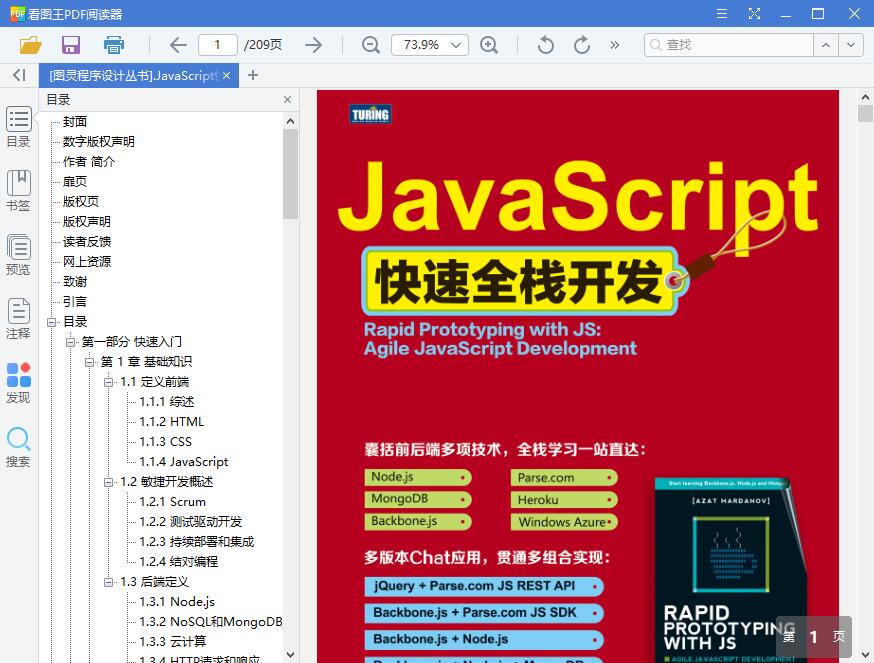Image resolution: width=874 pixels, height=663 pixels.
Task: Click the page number input field
Action: coord(217,45)
